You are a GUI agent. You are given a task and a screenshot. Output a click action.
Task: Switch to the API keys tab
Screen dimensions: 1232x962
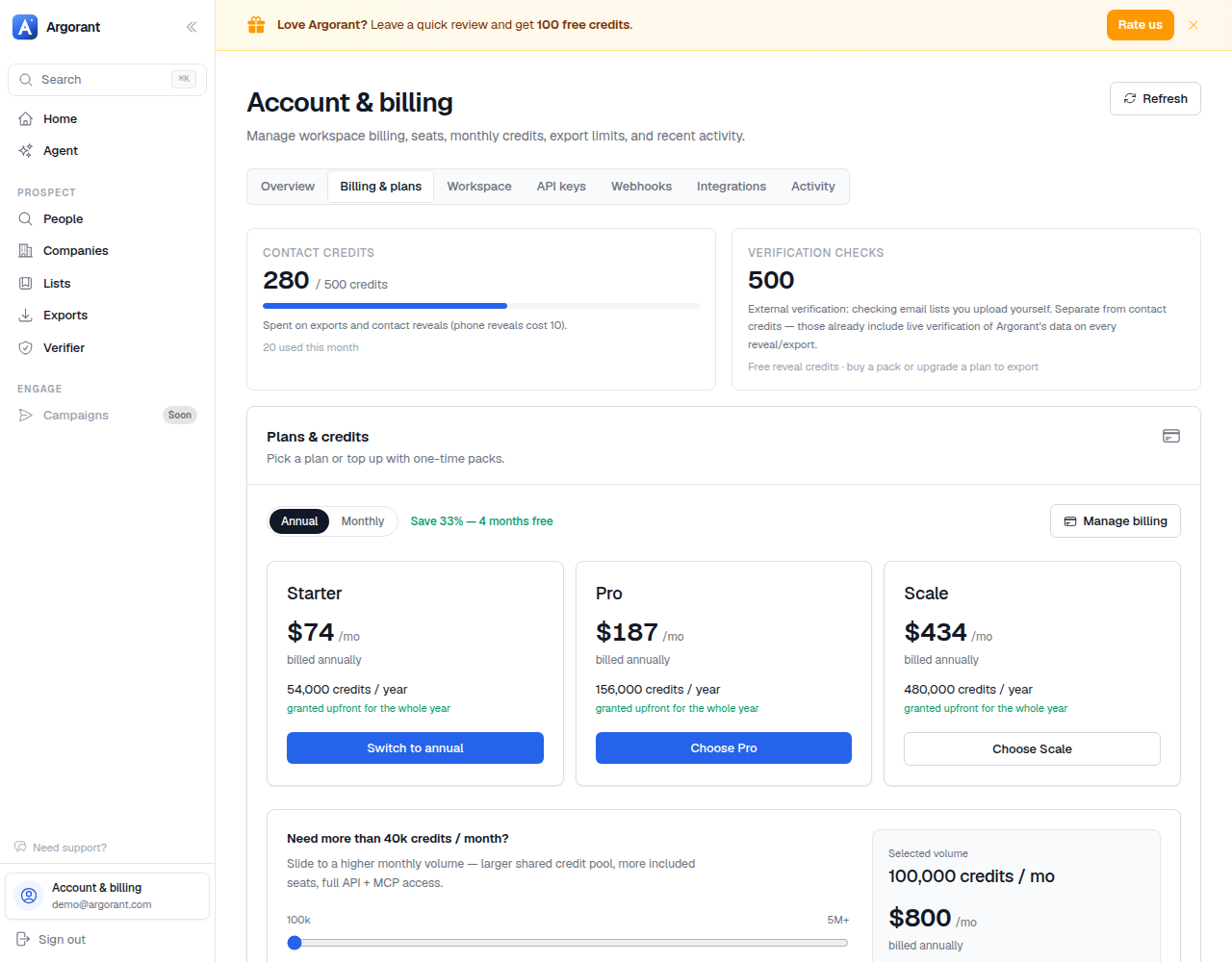(x=561, y=187)
